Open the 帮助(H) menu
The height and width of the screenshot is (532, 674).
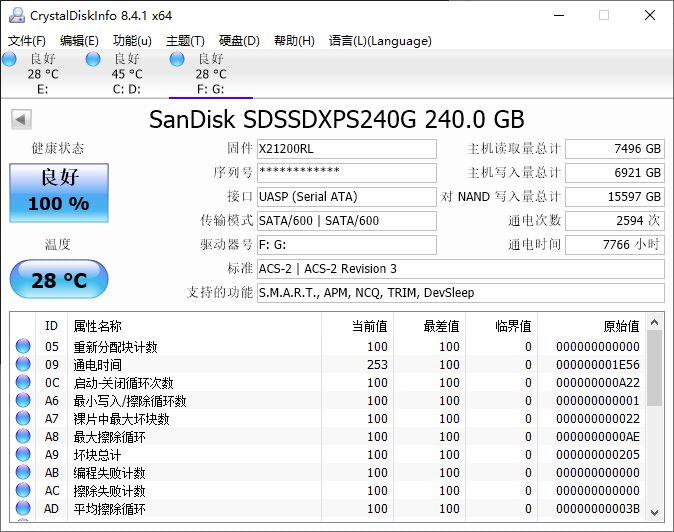(294, 41)
